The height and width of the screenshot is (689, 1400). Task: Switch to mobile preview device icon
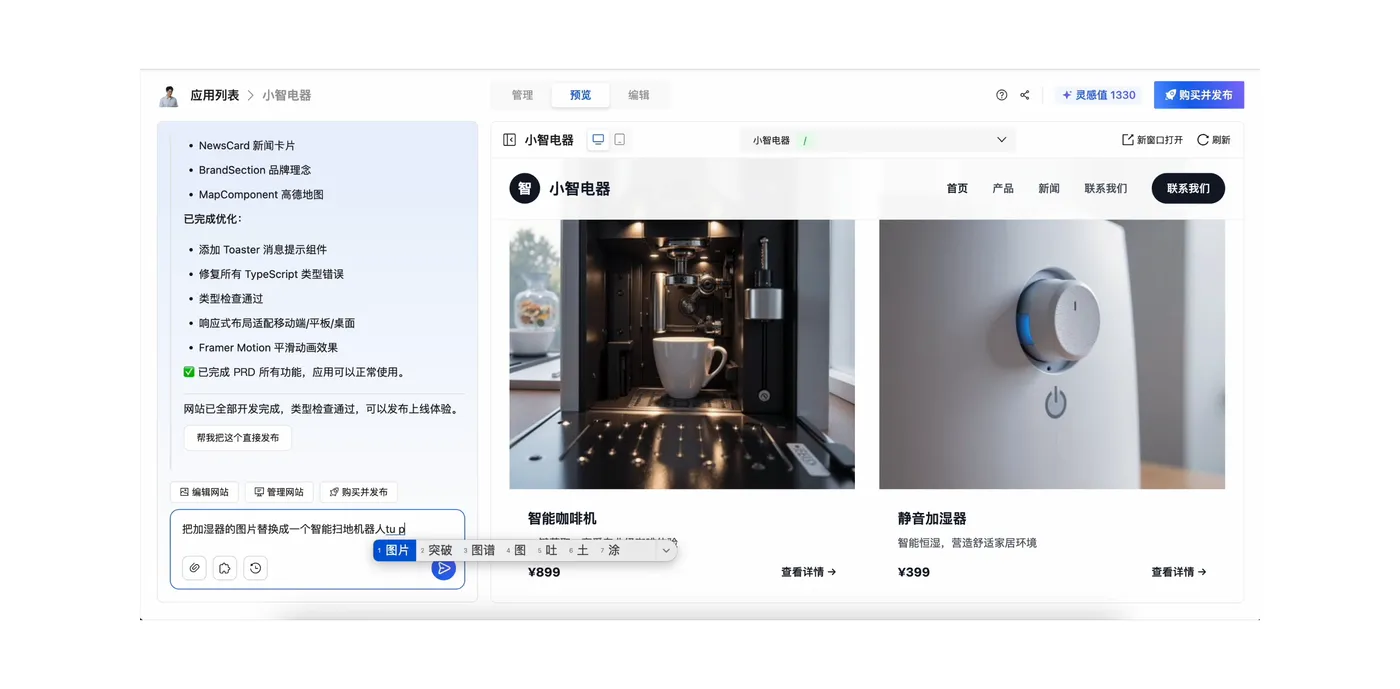pyautogui.click(x=620, y=140)
